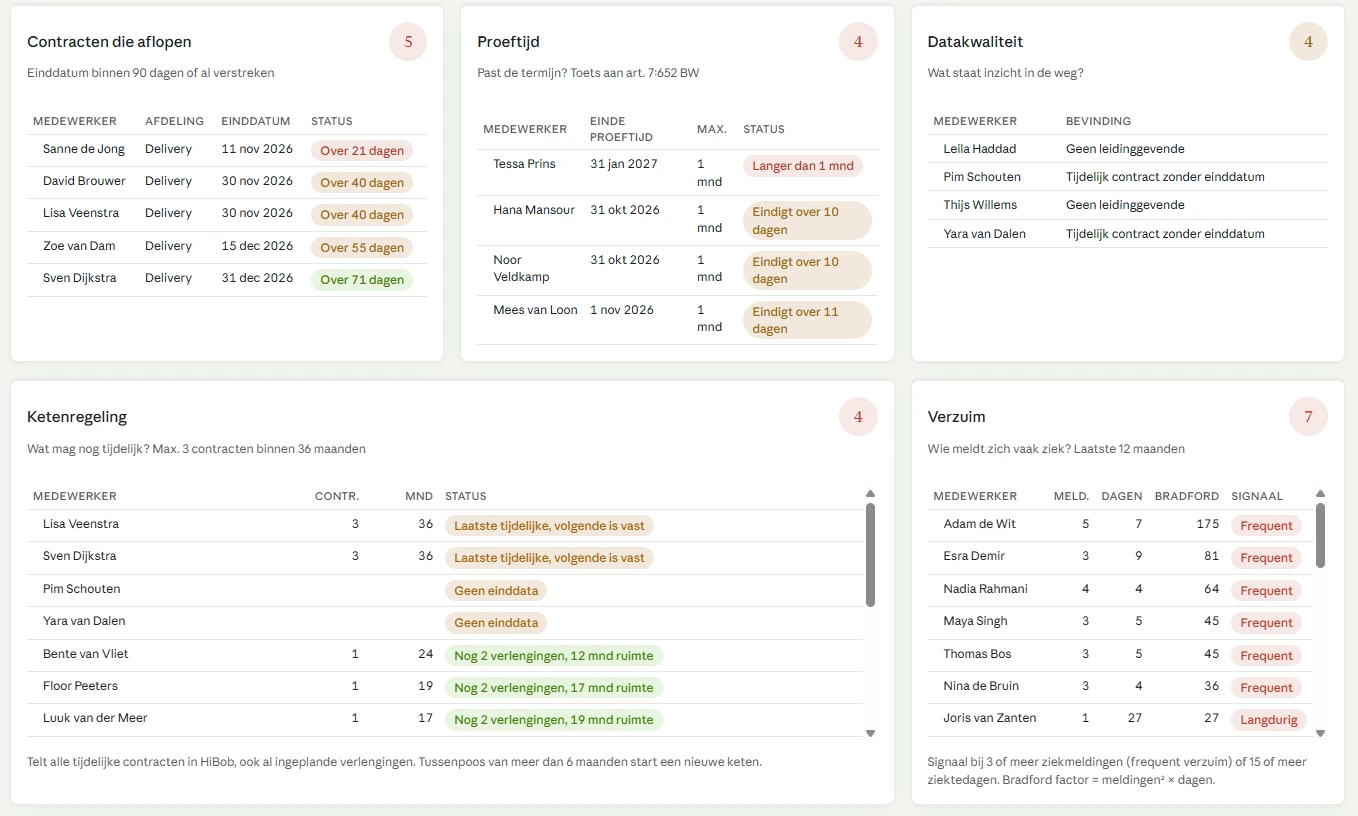The width and height of the screenshot is (1358, 816).
Task: Click the count badge 4 on the Ketenregeling card
Action: click(x=858, y=417)
